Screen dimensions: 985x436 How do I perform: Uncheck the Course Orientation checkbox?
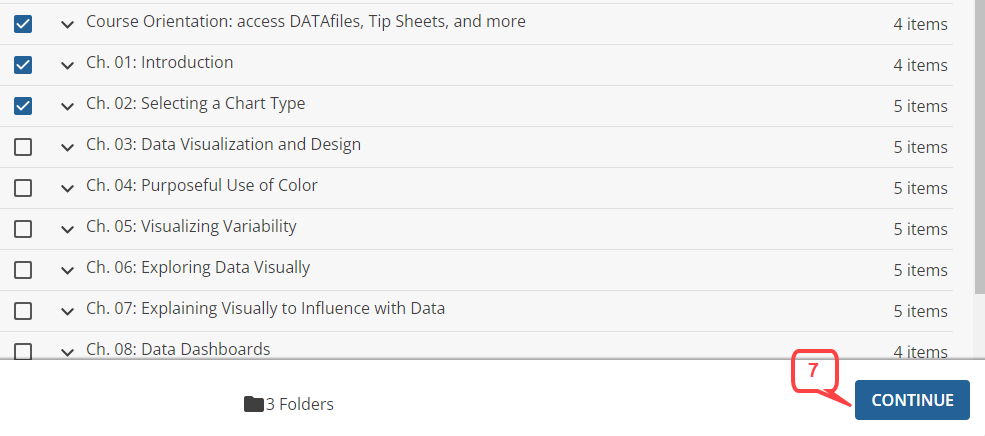pos(23,24)
